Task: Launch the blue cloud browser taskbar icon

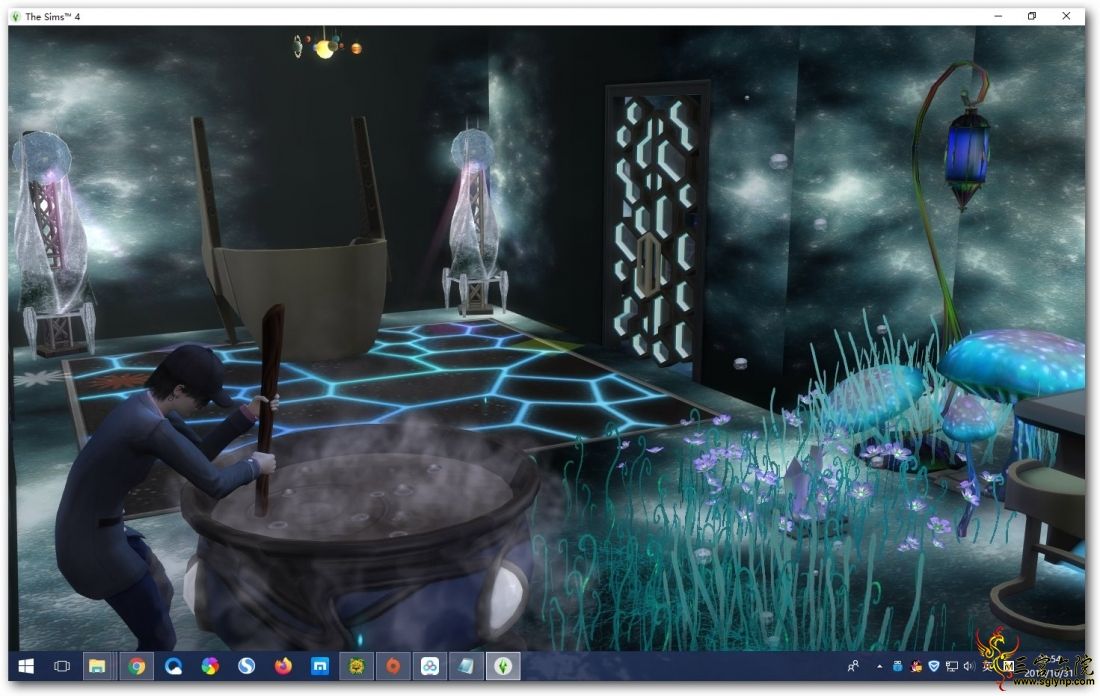Action: (173, 666)
